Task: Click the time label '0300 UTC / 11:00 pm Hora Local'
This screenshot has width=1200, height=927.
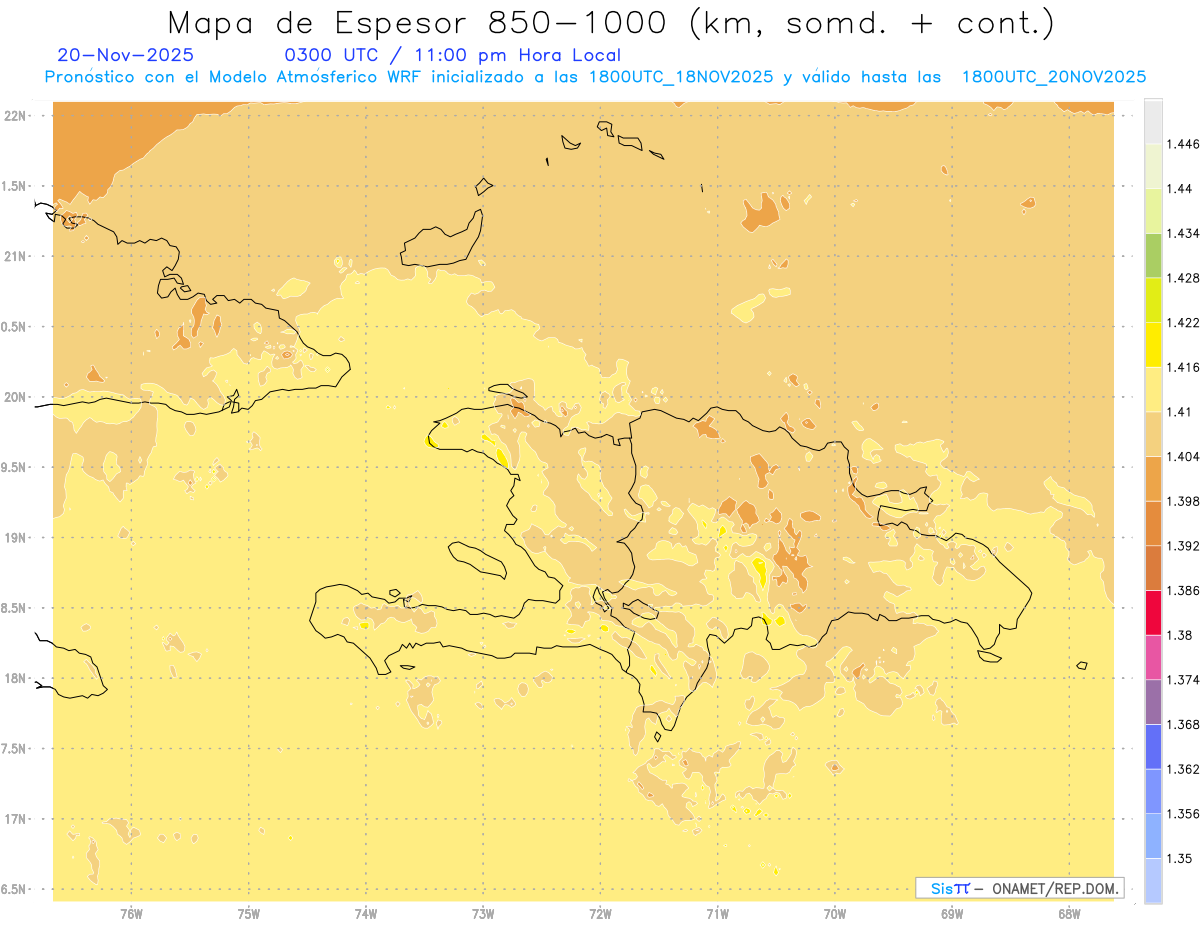Action: coord(453,55)
